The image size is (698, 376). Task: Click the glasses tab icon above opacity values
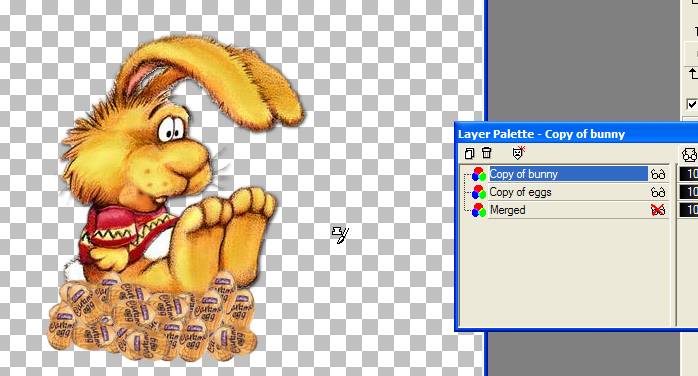pyautogui.click(x=690, y=154)
